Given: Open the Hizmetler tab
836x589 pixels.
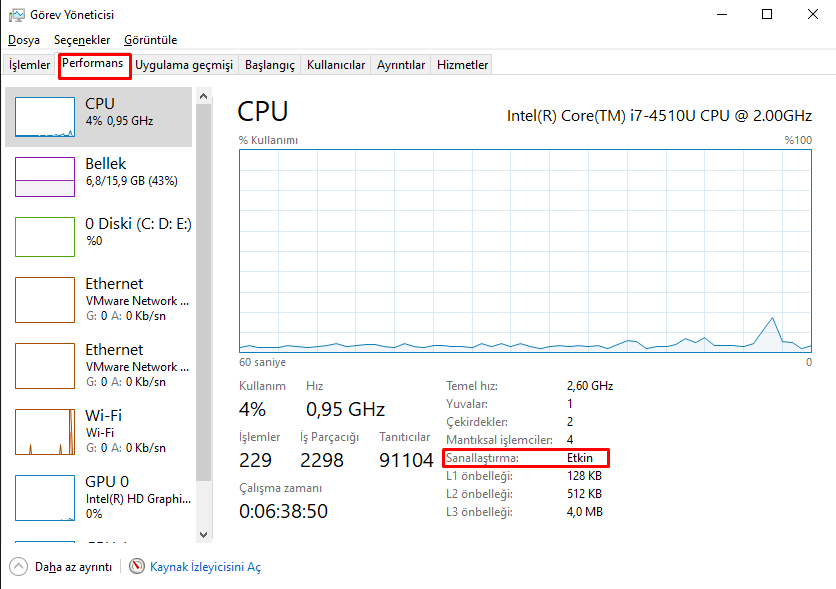Looking at the screenshot, I should (x=462, y=65).
